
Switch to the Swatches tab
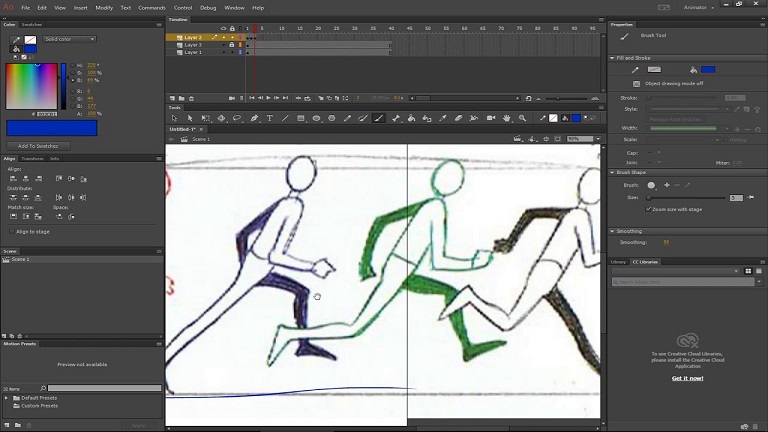tap(34, 24)
